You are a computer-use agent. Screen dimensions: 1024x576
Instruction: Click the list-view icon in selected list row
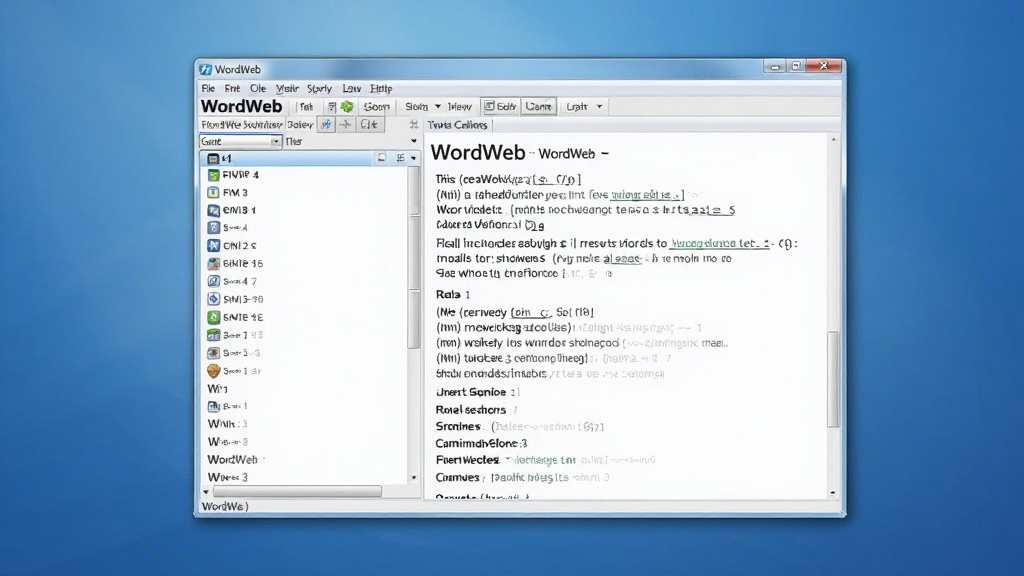400,157
